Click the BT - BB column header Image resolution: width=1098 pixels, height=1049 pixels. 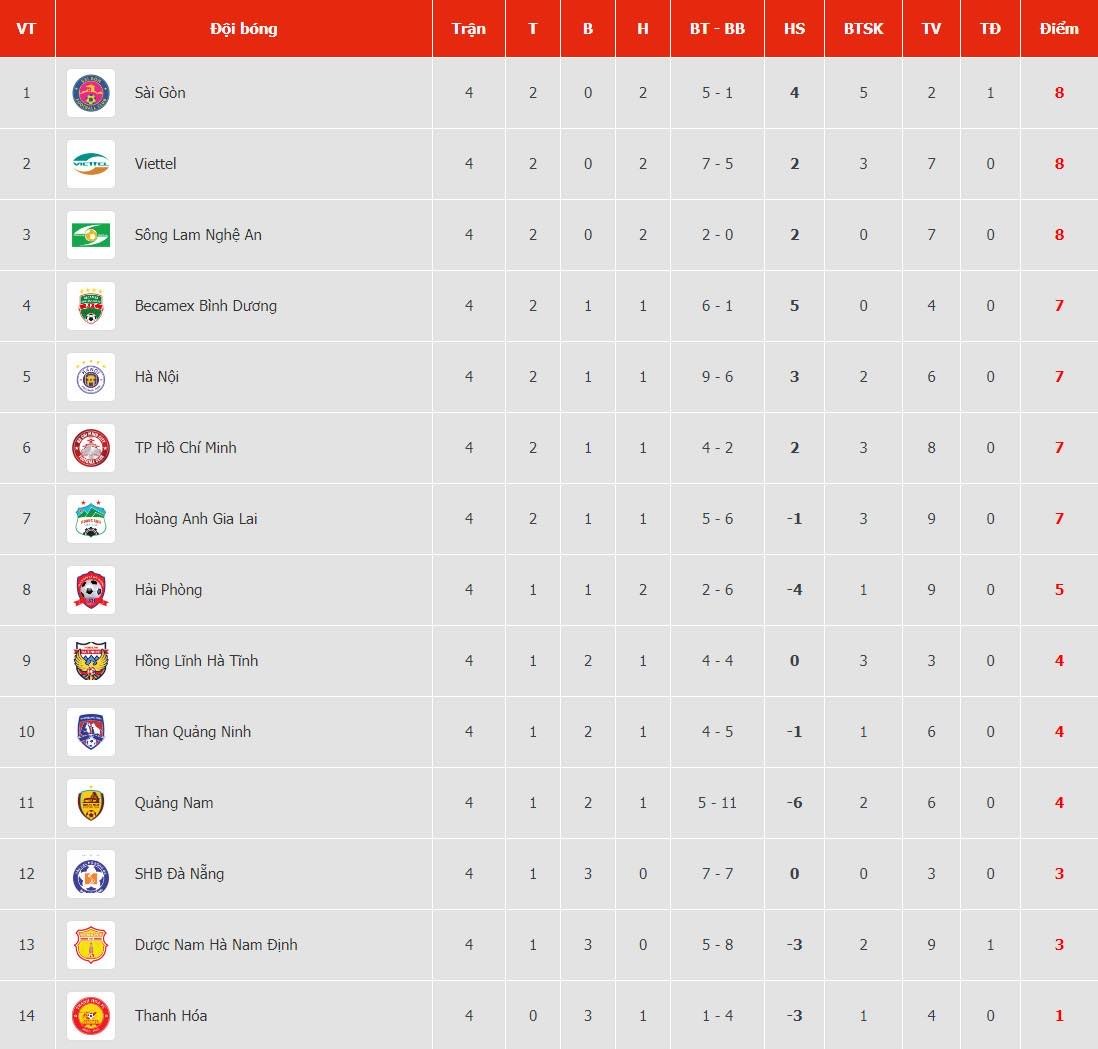coord(717,29)
